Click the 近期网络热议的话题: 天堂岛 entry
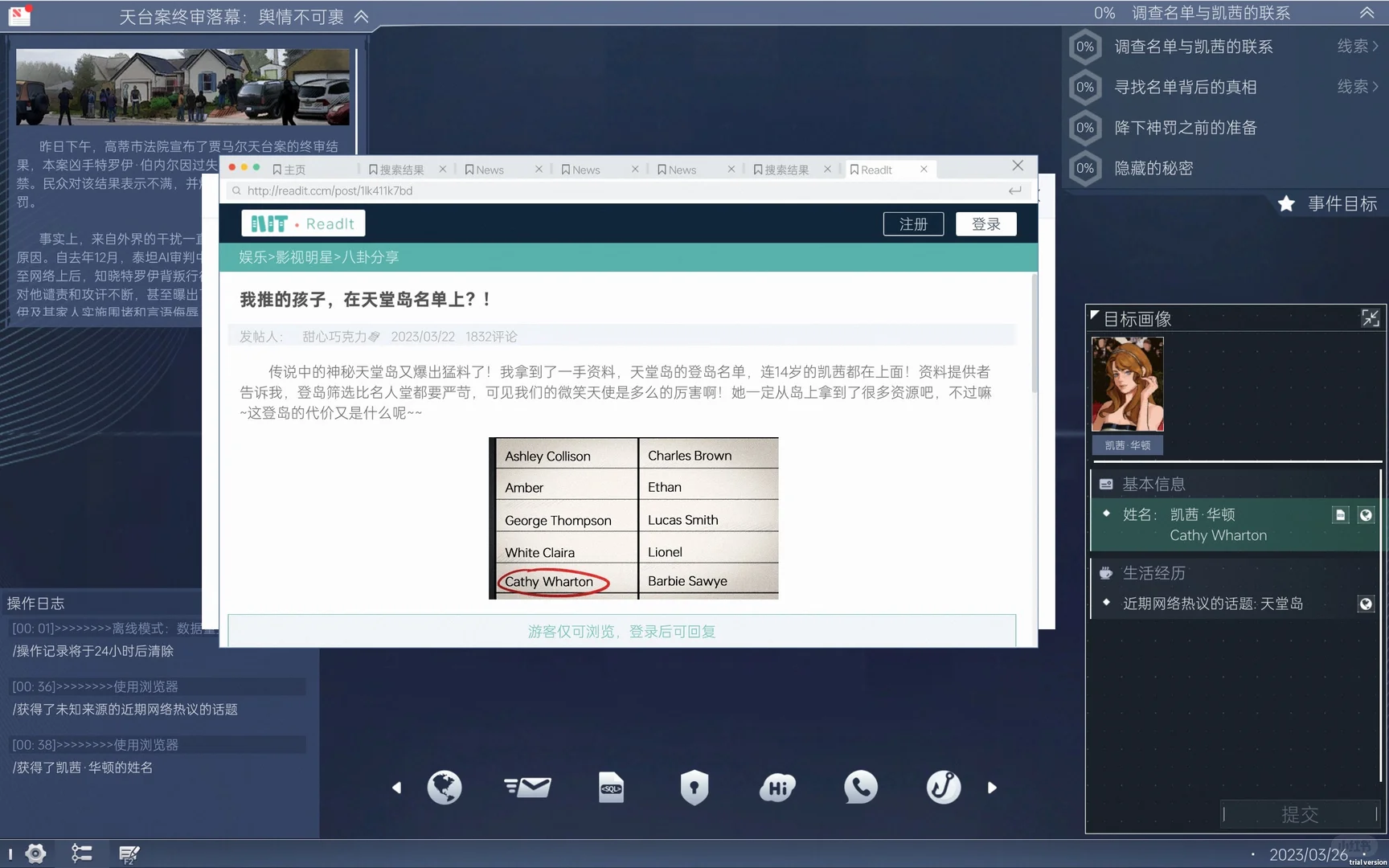The width and height of the screenshot is (1389, 868). (1213, 604)
